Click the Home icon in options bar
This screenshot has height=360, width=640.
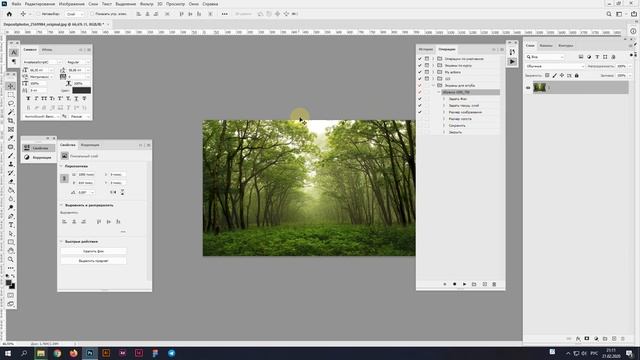click(9, 14)
